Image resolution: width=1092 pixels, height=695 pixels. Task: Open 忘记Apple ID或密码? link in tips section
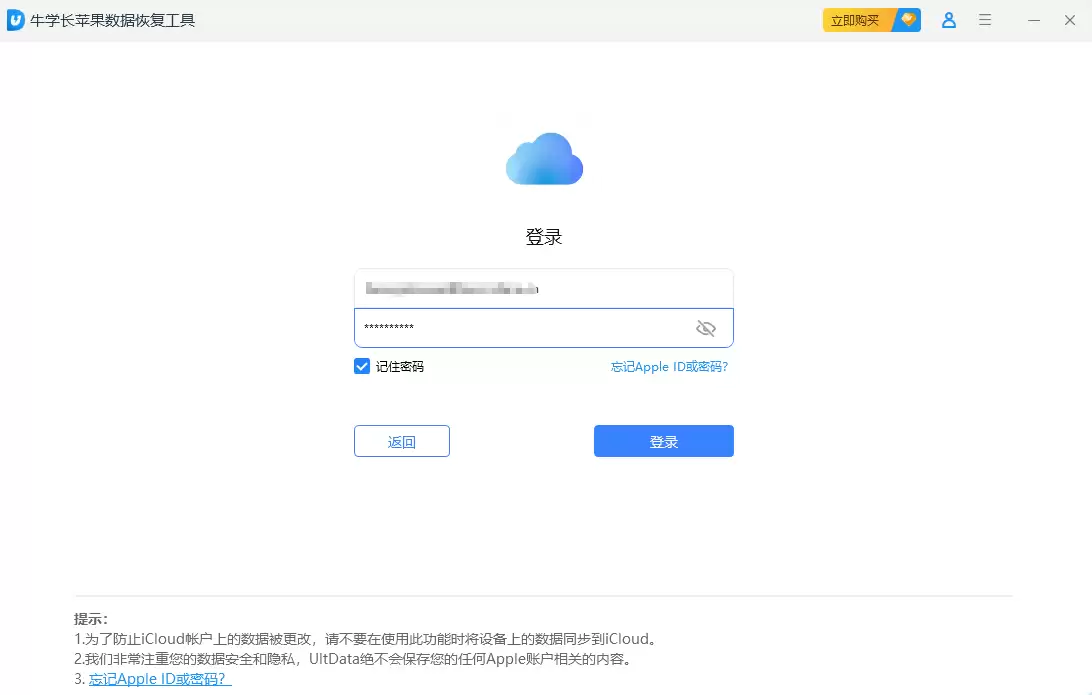click(159, 679)
